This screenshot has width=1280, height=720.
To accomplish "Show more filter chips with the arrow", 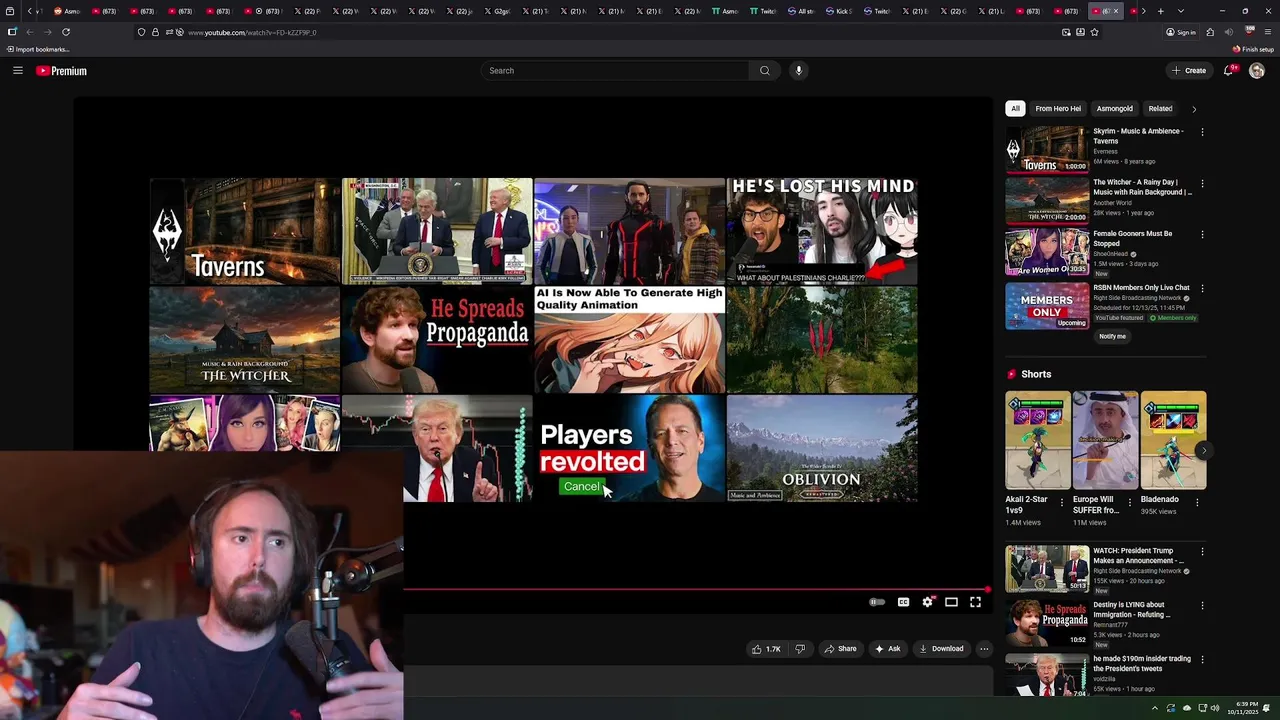I will pos(1193,109).
